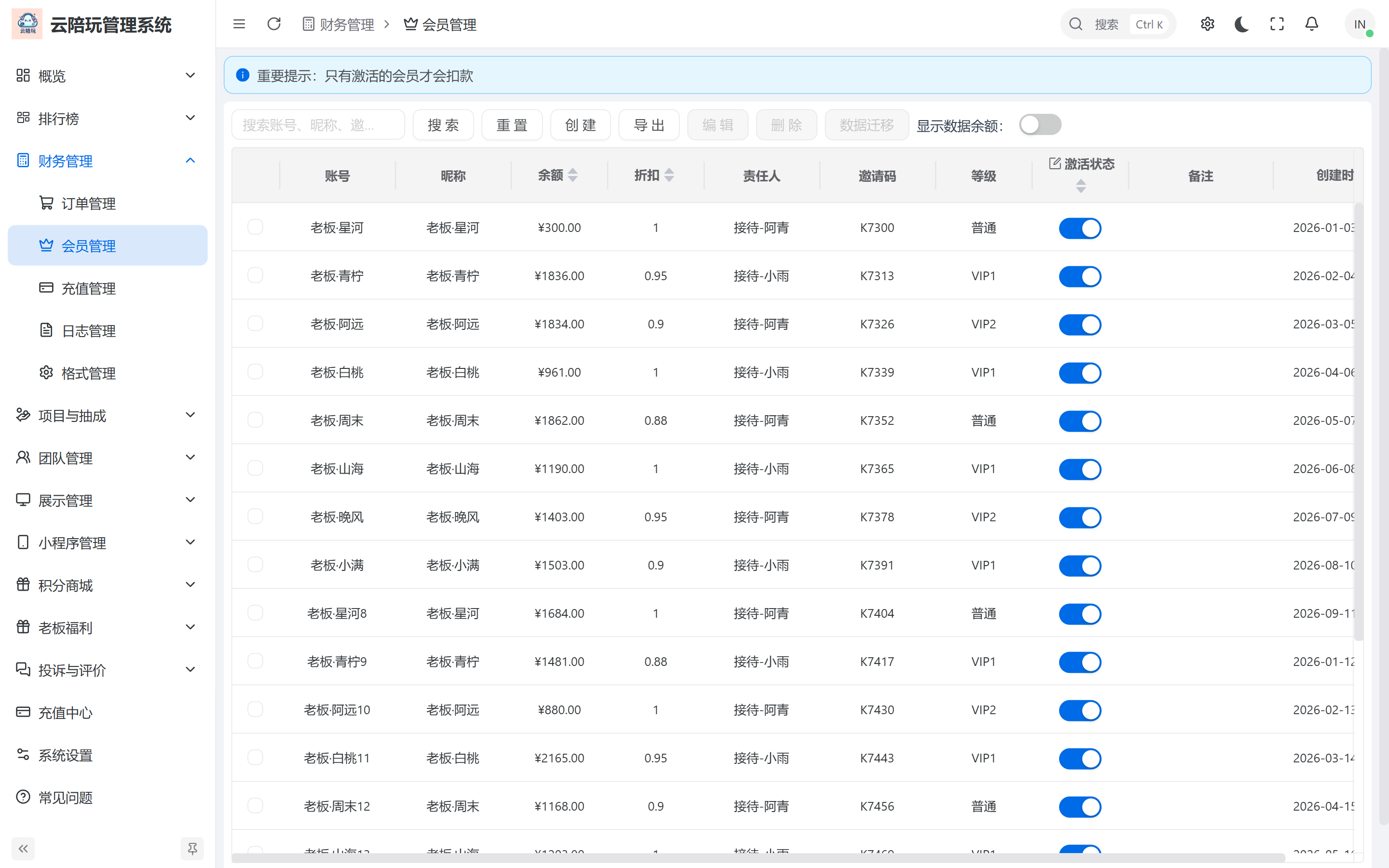
Task: Click the 余额 column sort arrows
Action: 573,175
